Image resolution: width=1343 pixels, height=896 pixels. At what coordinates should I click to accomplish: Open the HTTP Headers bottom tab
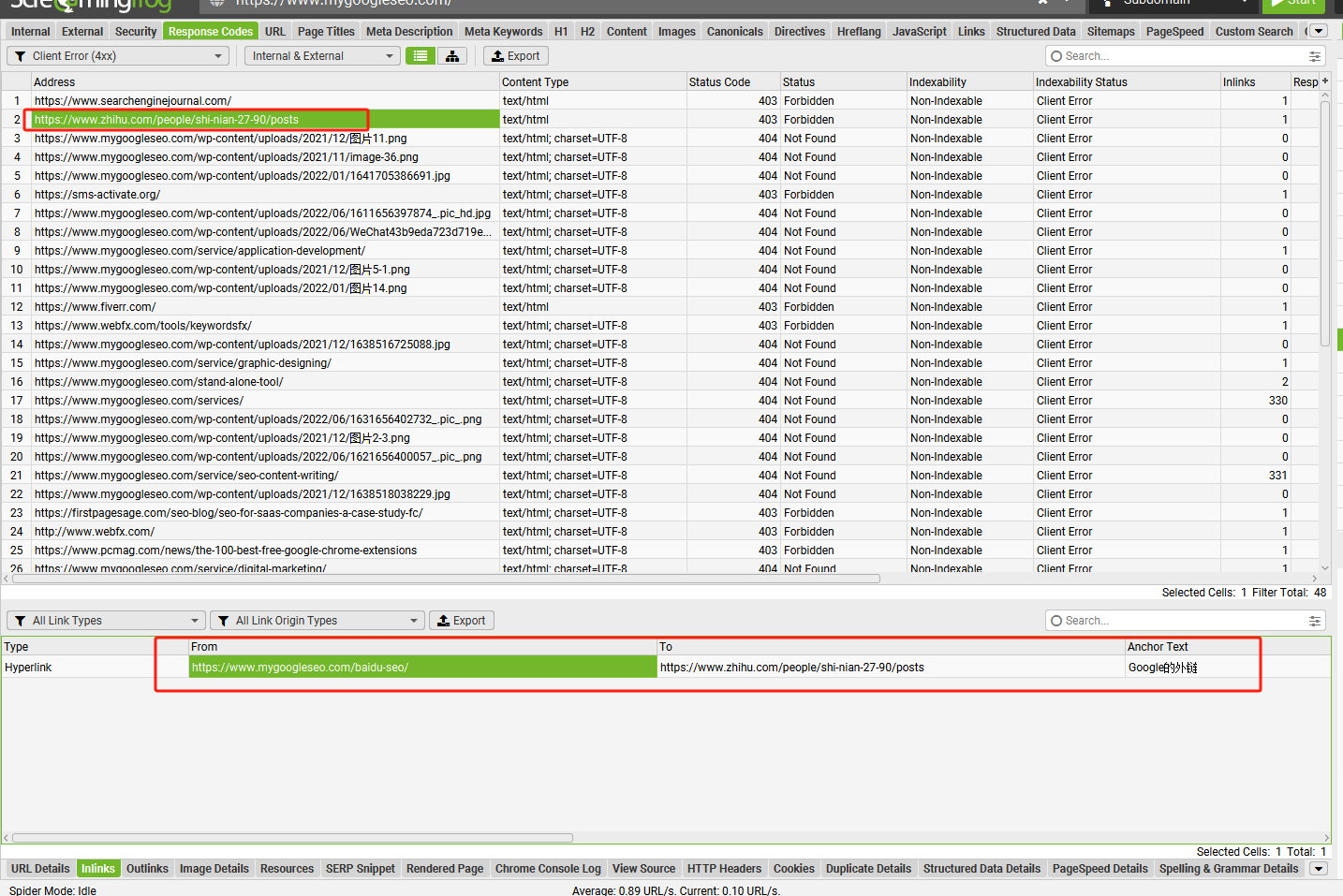click(725, 869)
